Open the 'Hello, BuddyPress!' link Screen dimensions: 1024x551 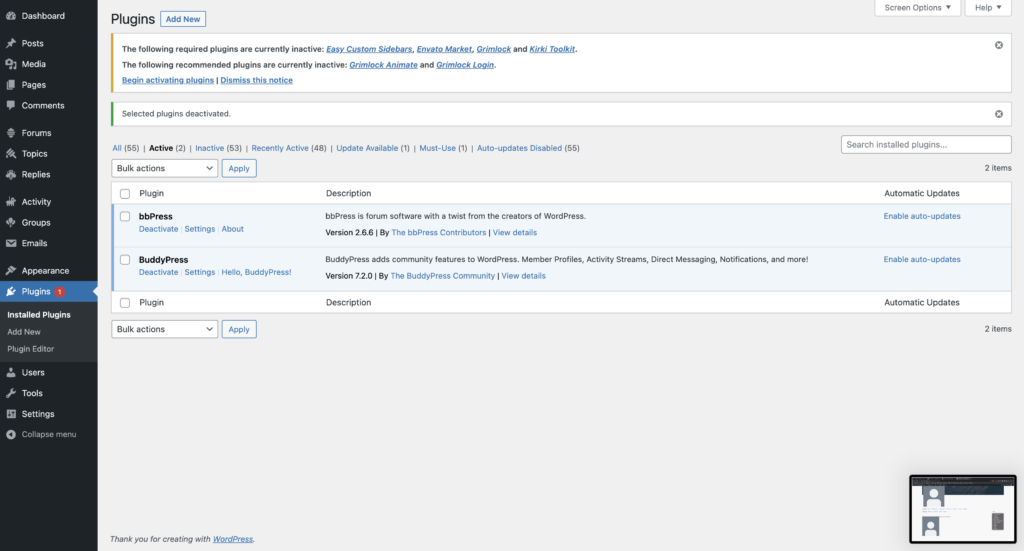256,272
